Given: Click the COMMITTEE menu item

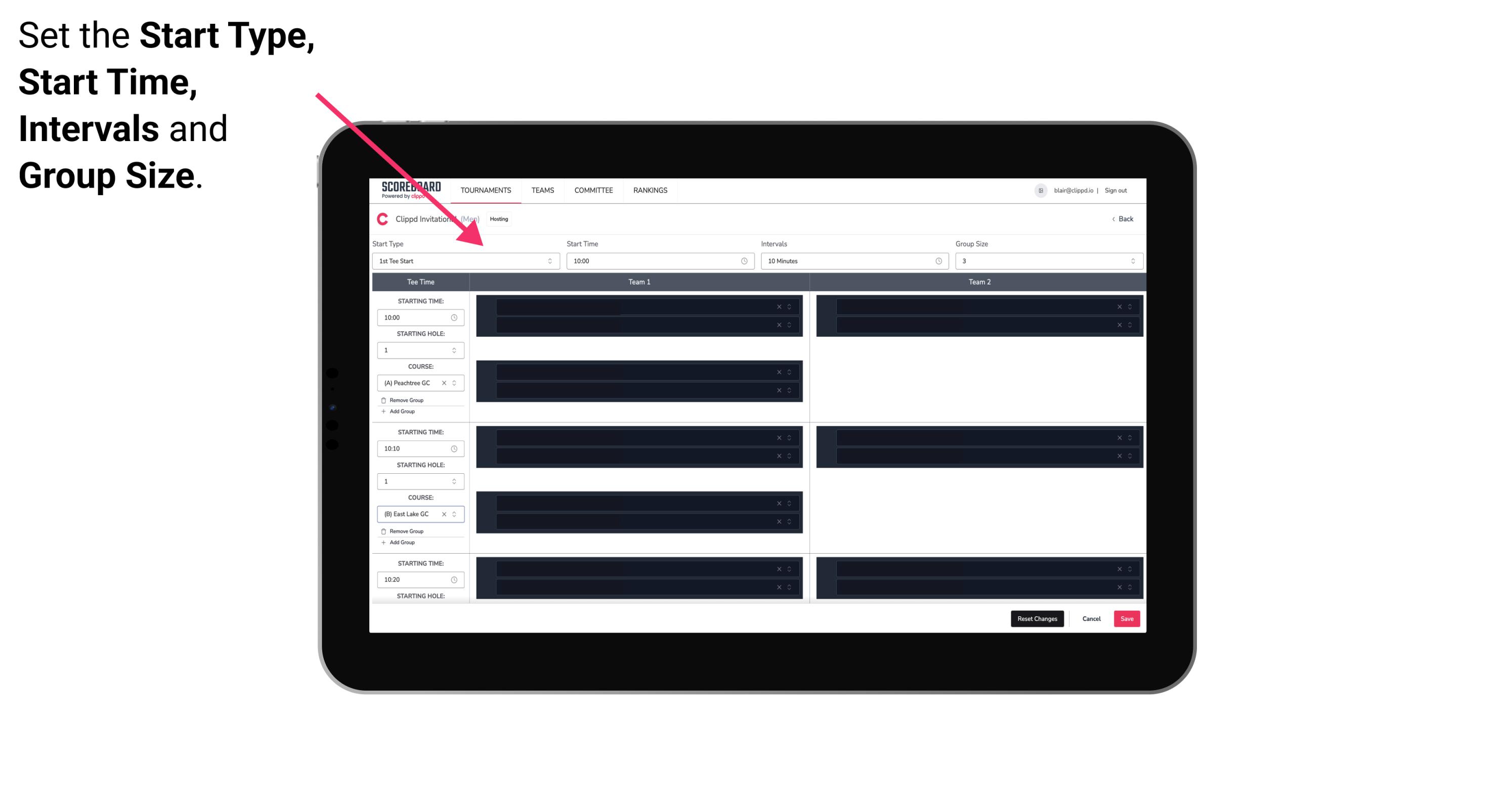Looking at the screenshot, I should point(593,189).
